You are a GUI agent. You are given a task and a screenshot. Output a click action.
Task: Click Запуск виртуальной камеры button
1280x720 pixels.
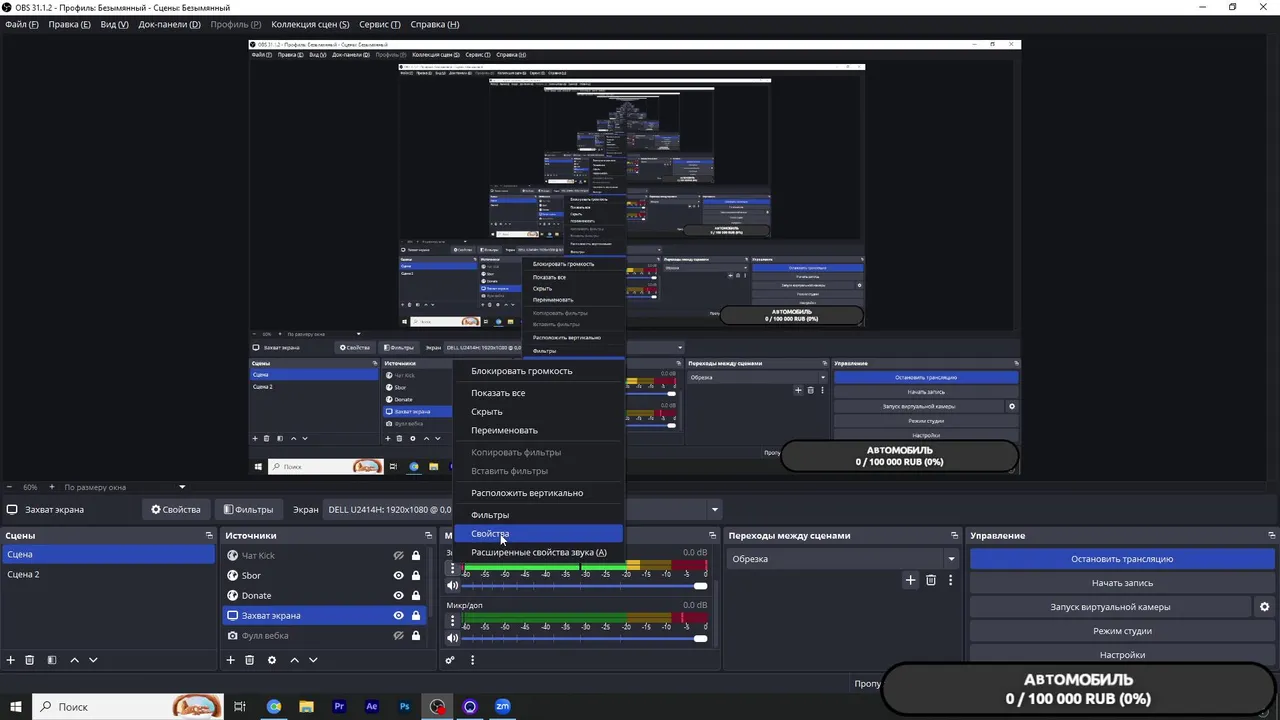pos(1110,607)
